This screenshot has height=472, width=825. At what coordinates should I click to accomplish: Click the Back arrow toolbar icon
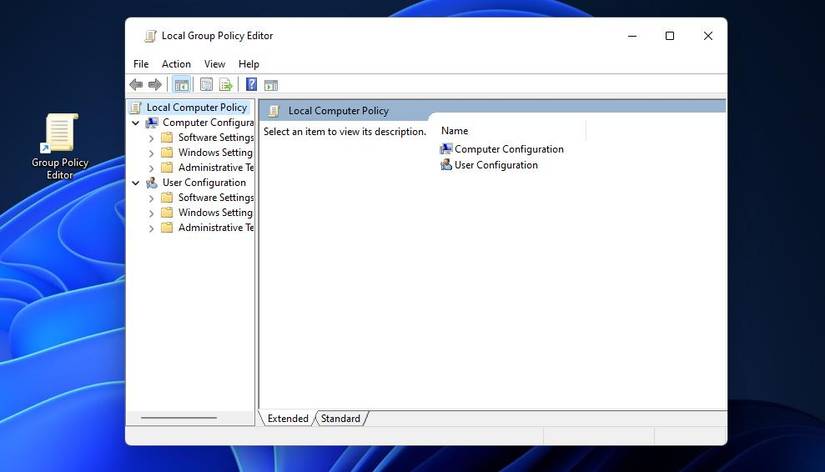136,85
